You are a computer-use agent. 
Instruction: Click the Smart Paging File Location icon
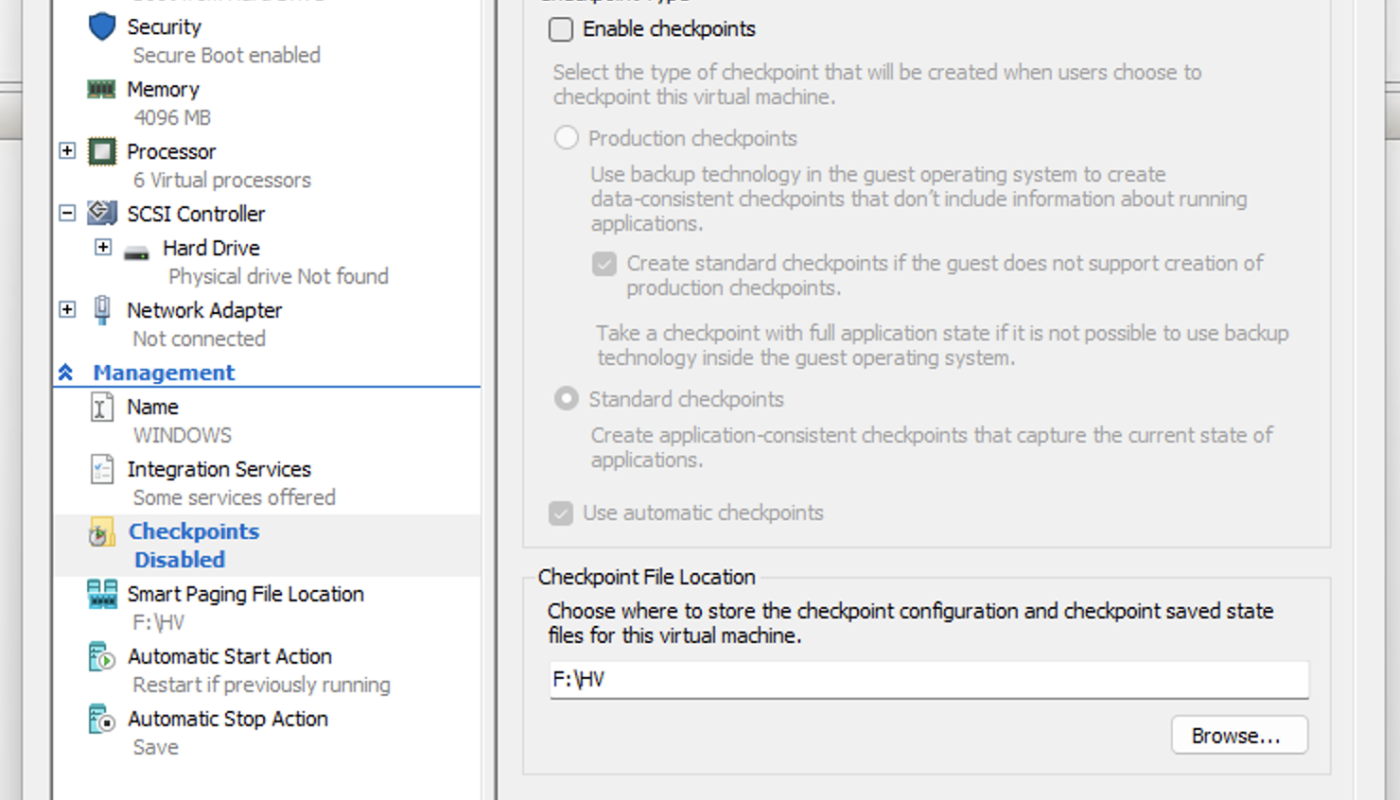pos(102,594)
